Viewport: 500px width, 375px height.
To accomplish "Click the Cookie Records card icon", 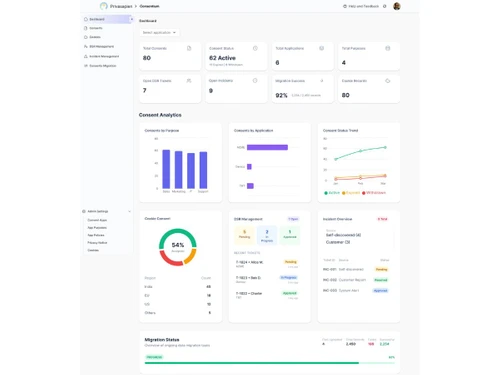I will pyautogui.click(x=388, y=81).
